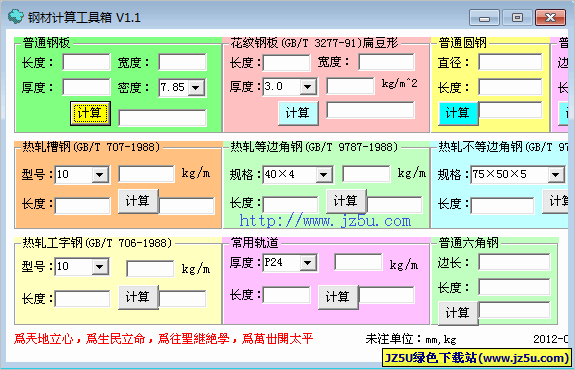Click 普通六角钢 result output field
This screenshot has width=575, height=370.
[x=514, y=311]
